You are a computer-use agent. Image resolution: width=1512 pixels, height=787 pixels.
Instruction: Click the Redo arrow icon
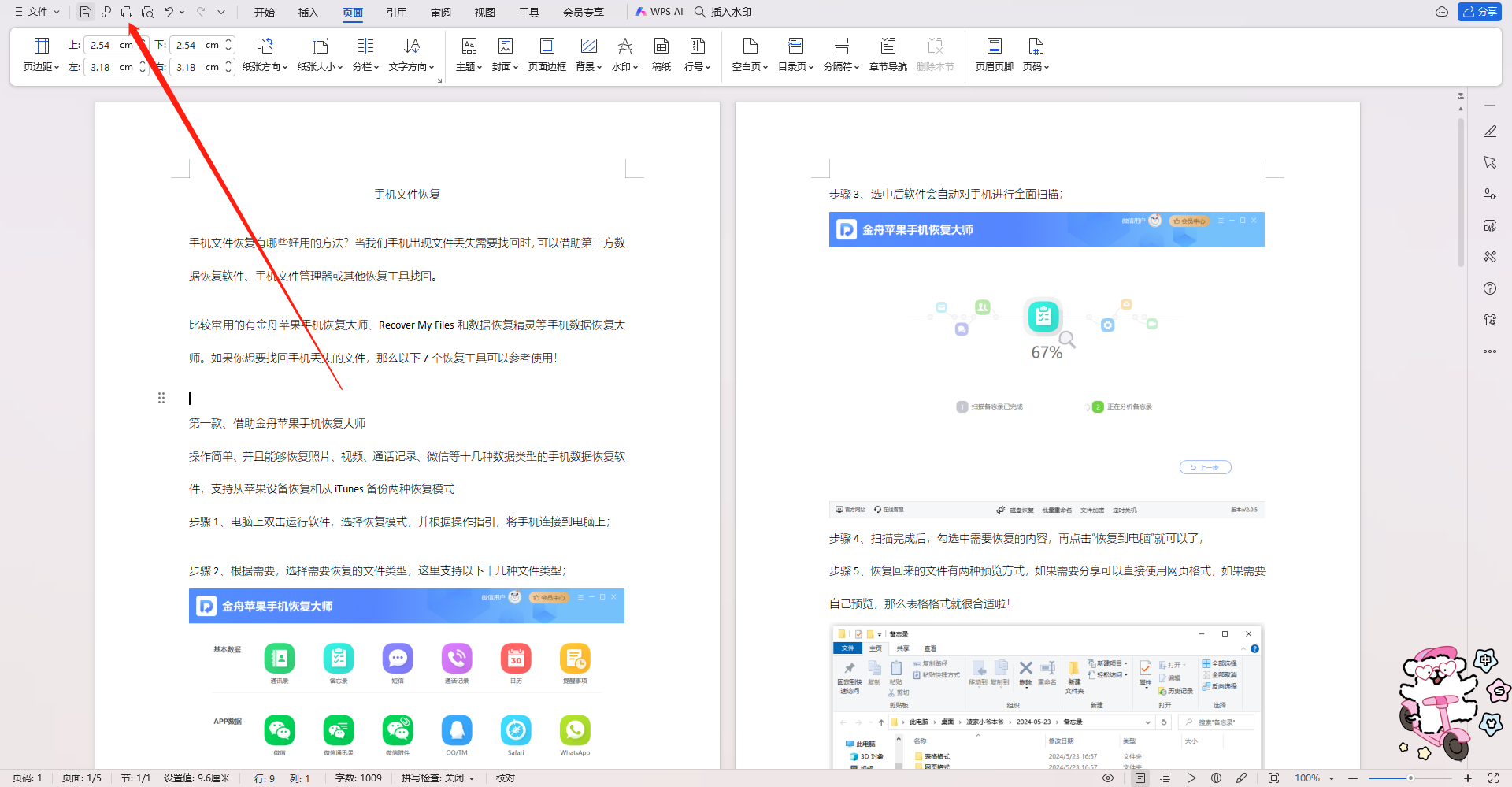tap(201, 12)
